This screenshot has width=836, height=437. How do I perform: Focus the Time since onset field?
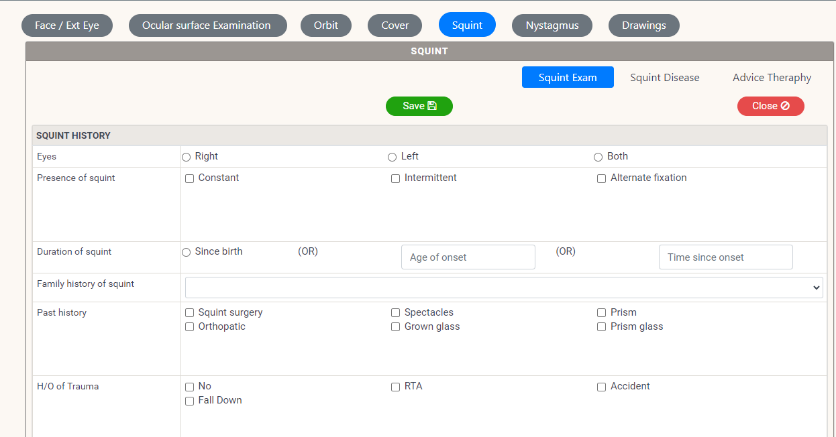coord(725,257)
